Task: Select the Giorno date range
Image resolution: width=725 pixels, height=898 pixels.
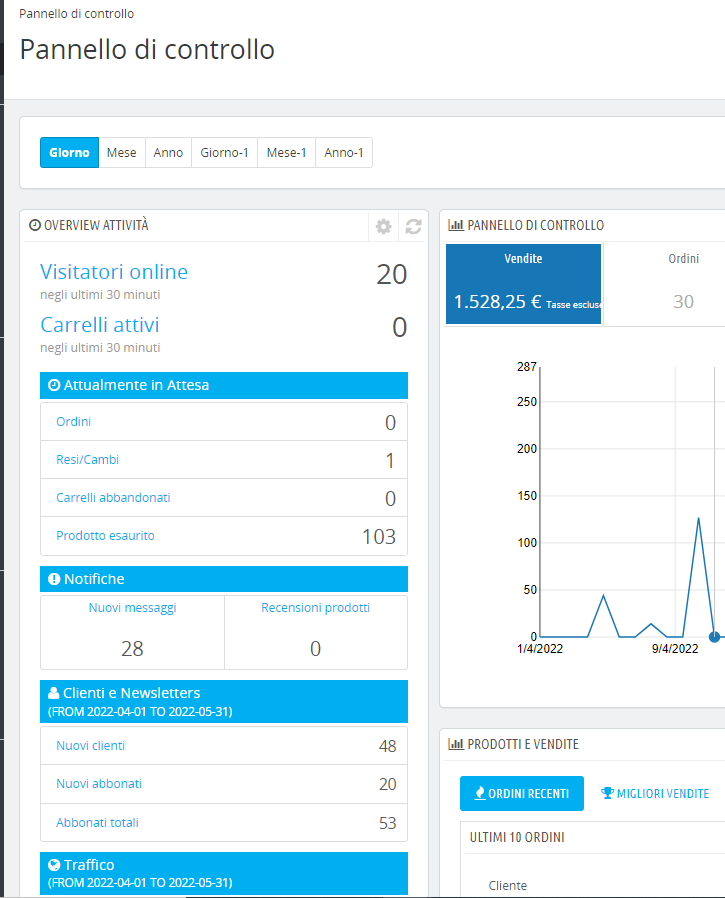Action: pos(69,152)
